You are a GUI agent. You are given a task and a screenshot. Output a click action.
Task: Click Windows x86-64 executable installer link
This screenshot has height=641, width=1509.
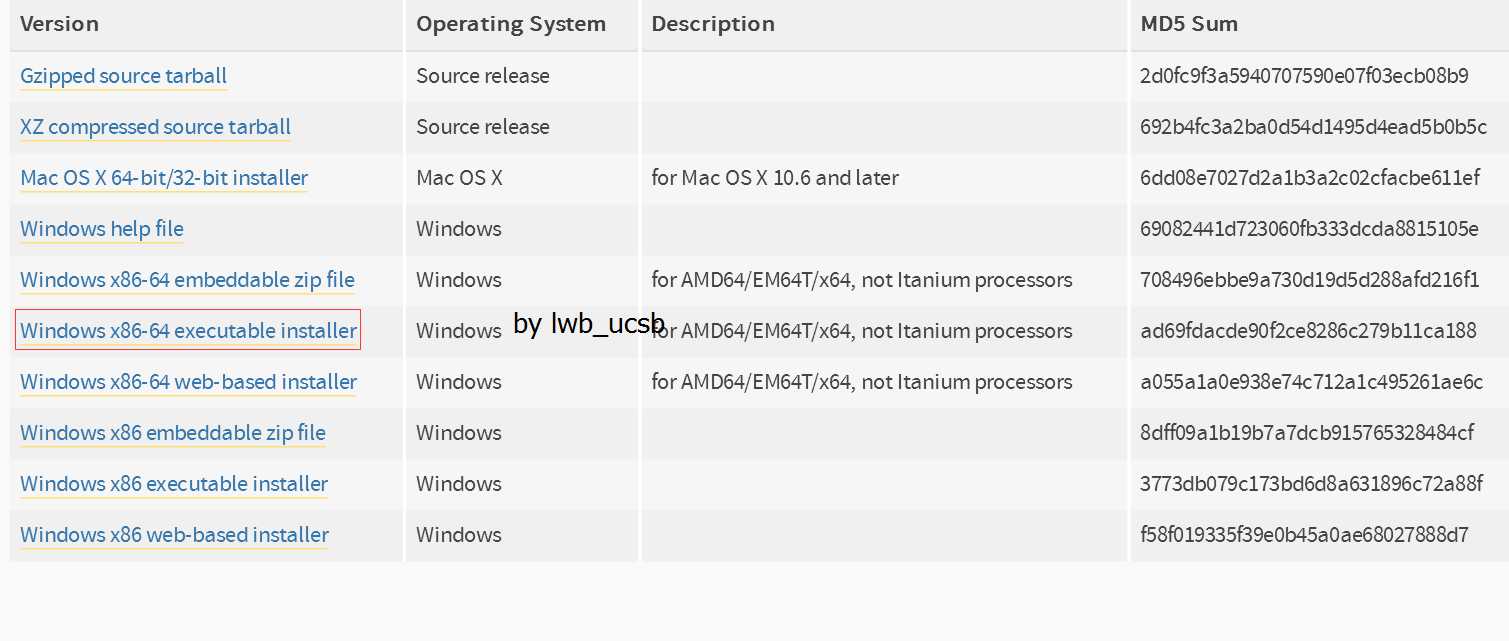[188, 331]
